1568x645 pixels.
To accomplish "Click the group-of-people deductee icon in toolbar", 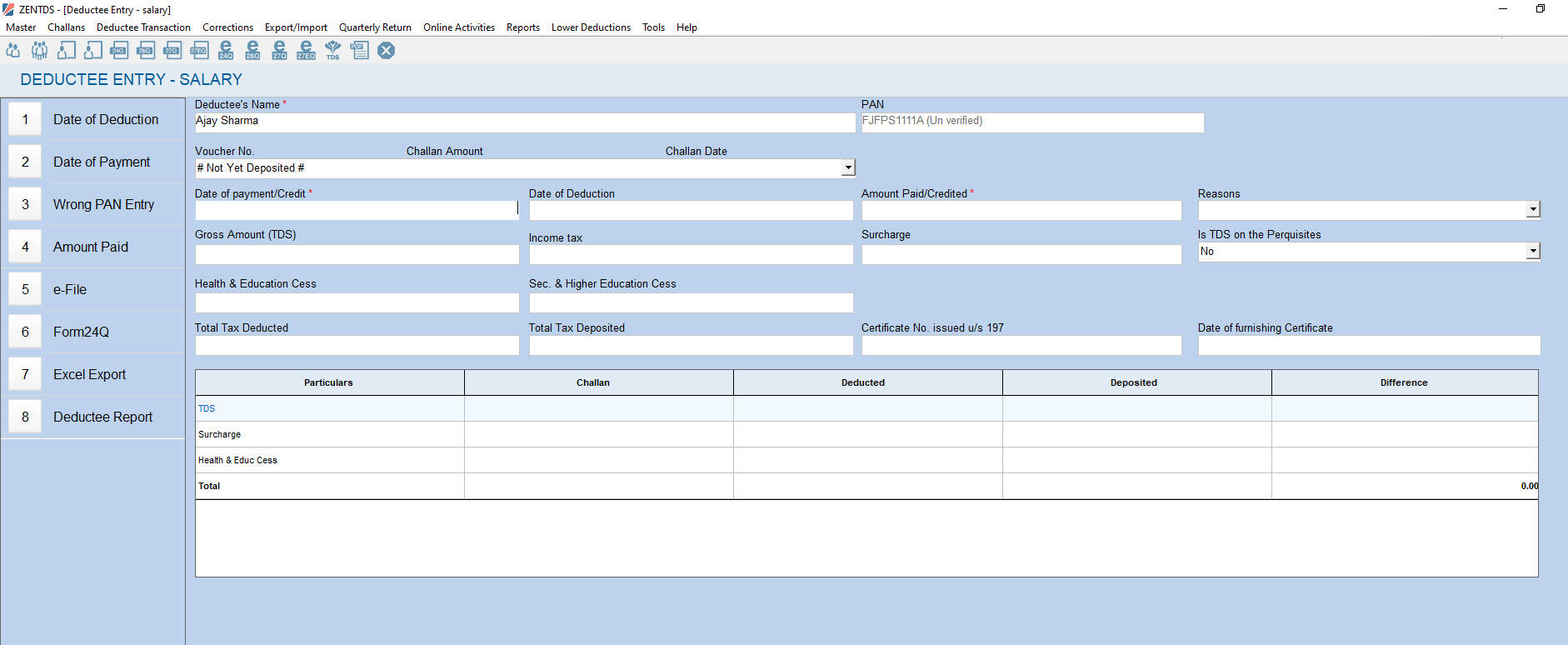I will click(x=39, y=51).
